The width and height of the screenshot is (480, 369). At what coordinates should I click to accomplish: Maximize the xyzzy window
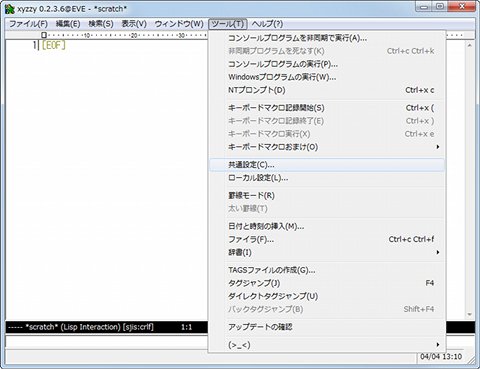pos(440,7)
